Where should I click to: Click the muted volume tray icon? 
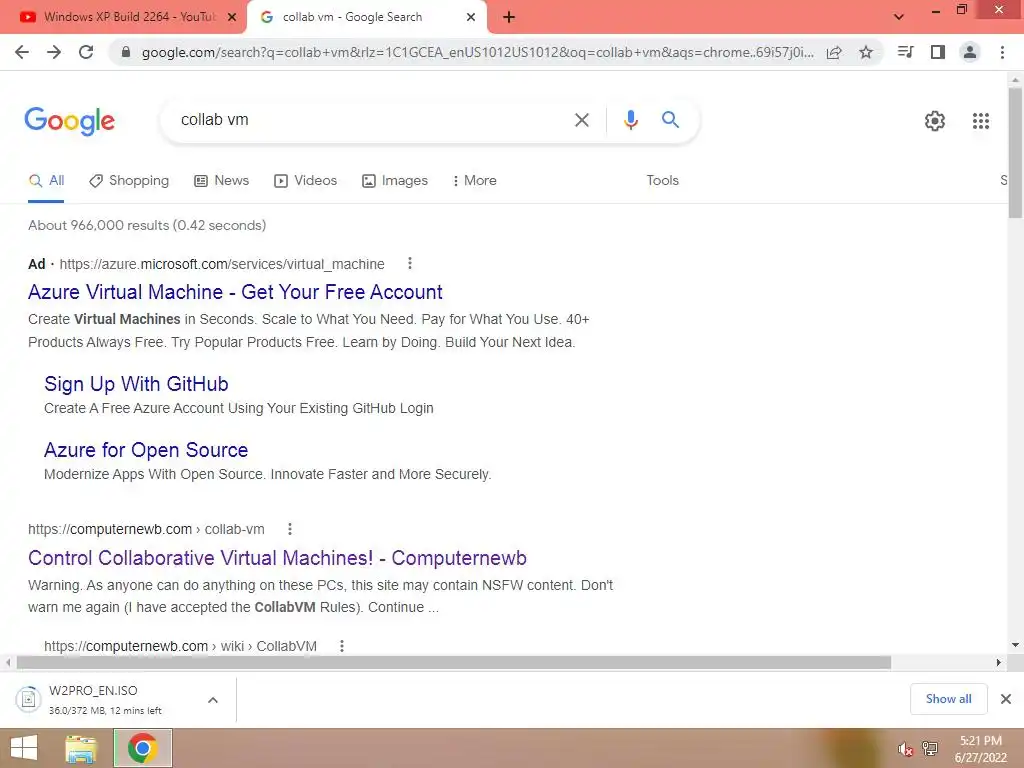pos(905,749)
